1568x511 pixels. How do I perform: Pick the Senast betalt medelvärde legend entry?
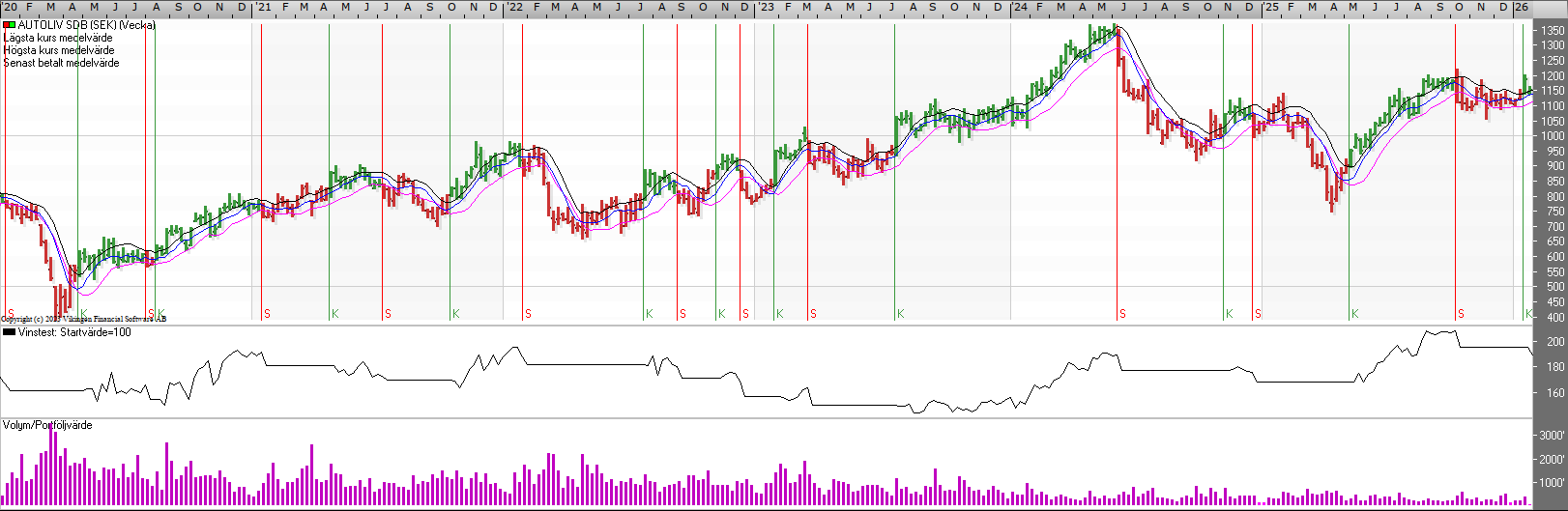[62, 63]
